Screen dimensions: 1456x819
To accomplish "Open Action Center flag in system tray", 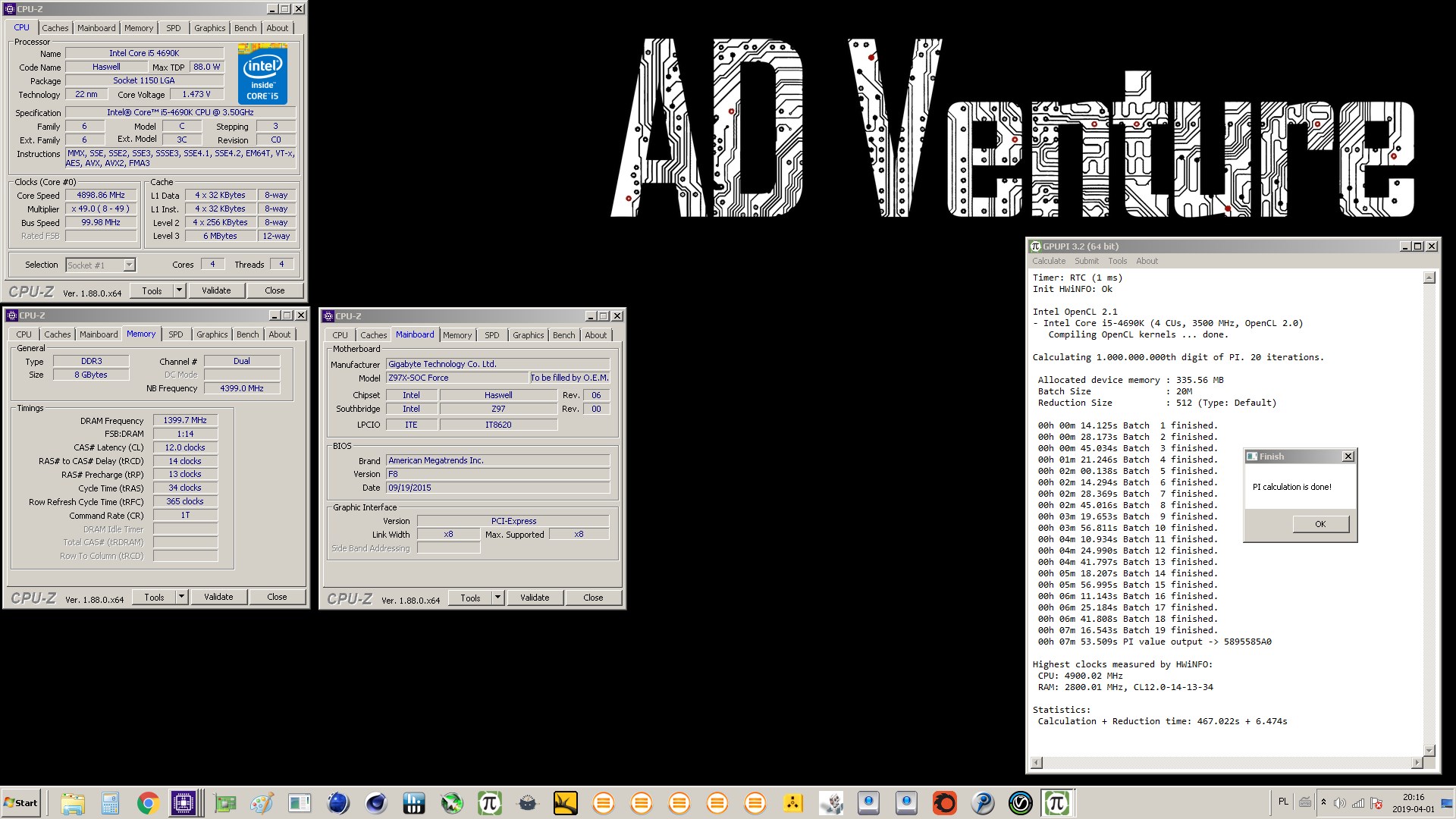I will pyautogui.click(x=1376, y=803).
